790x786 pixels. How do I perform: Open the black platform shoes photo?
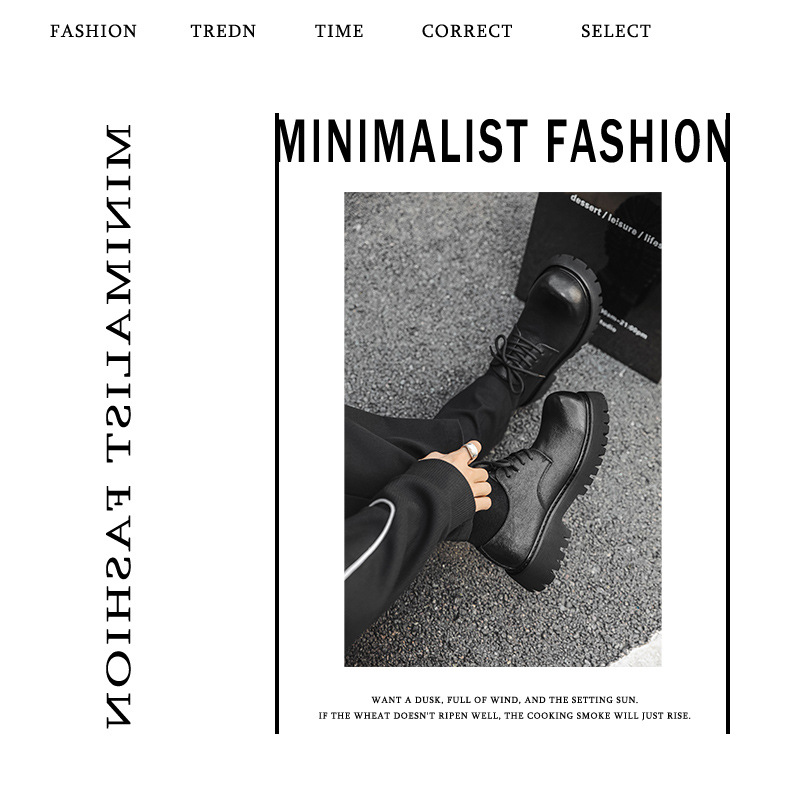tap(503, 429)
